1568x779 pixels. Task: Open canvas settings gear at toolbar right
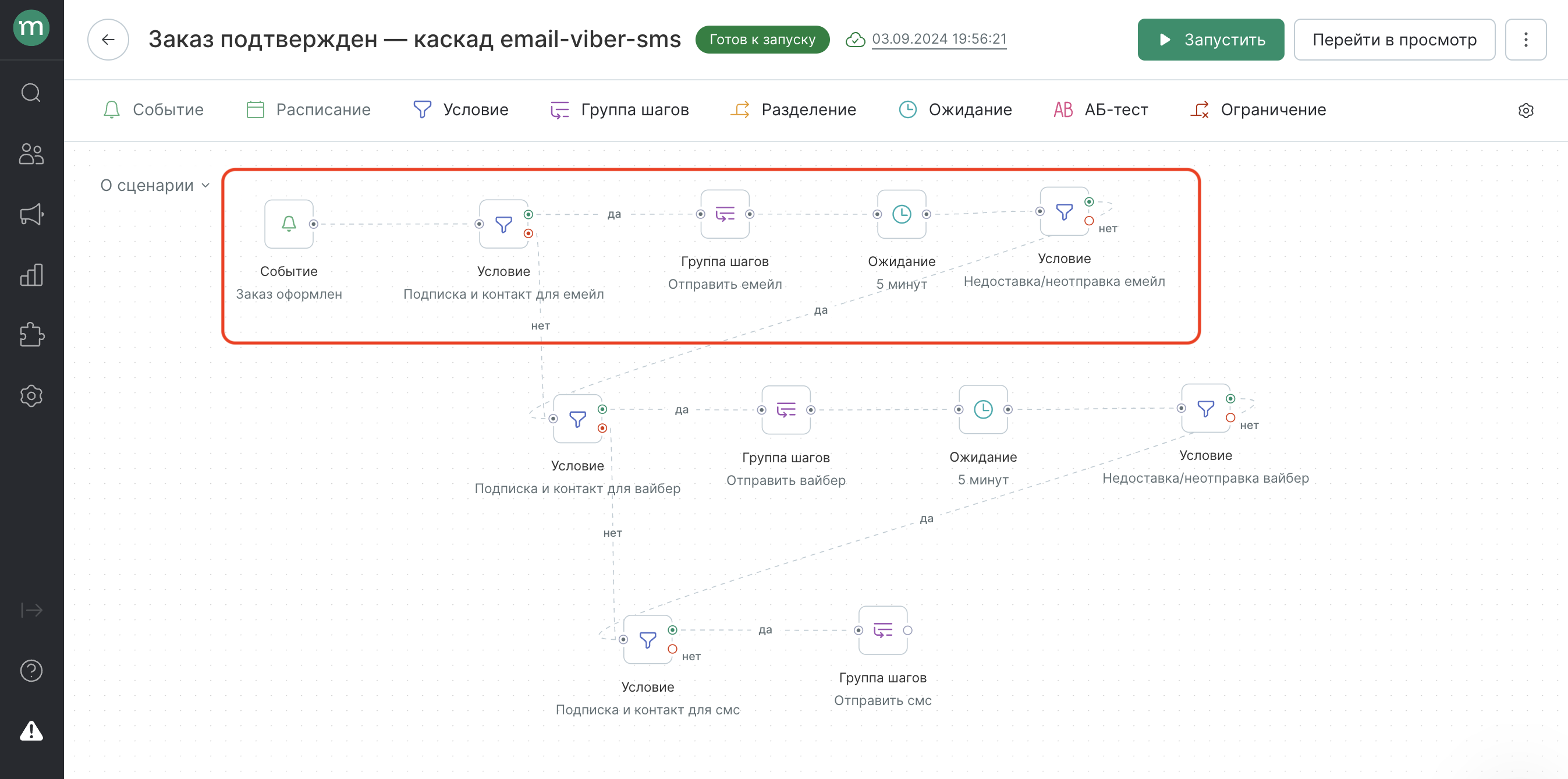tap(1526, 110)
